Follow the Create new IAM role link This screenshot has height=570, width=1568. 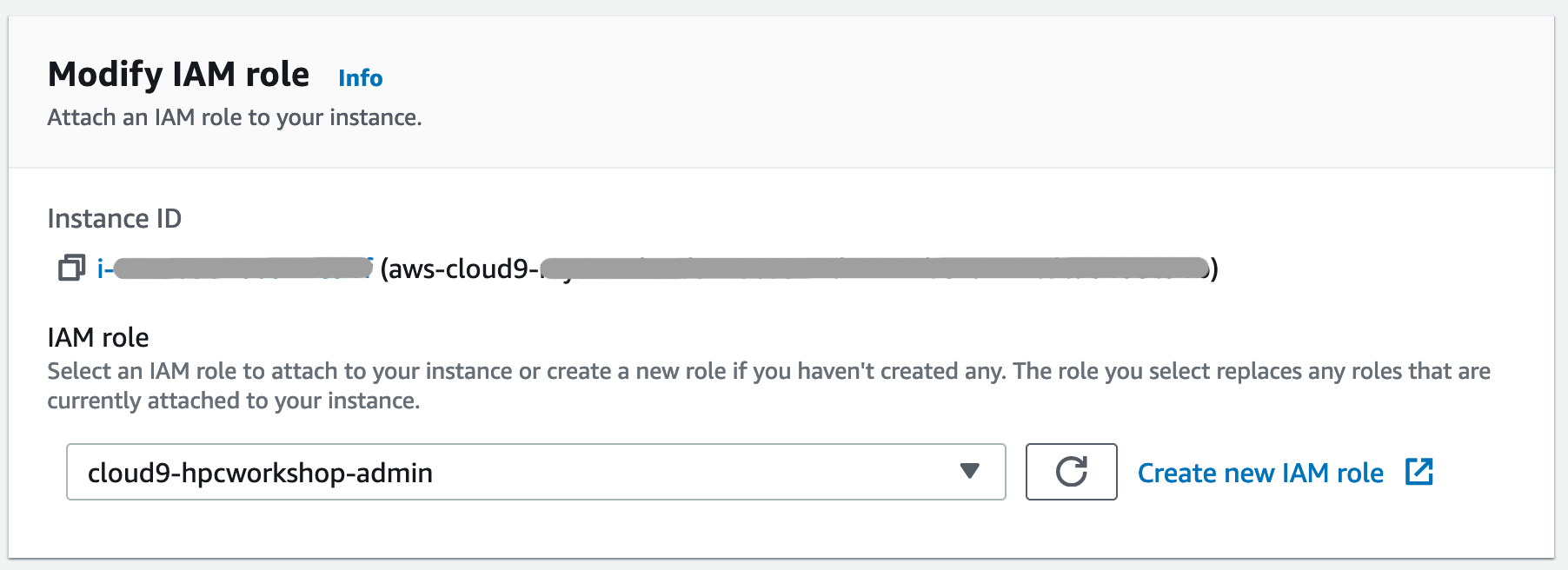tap(1260, 473)
